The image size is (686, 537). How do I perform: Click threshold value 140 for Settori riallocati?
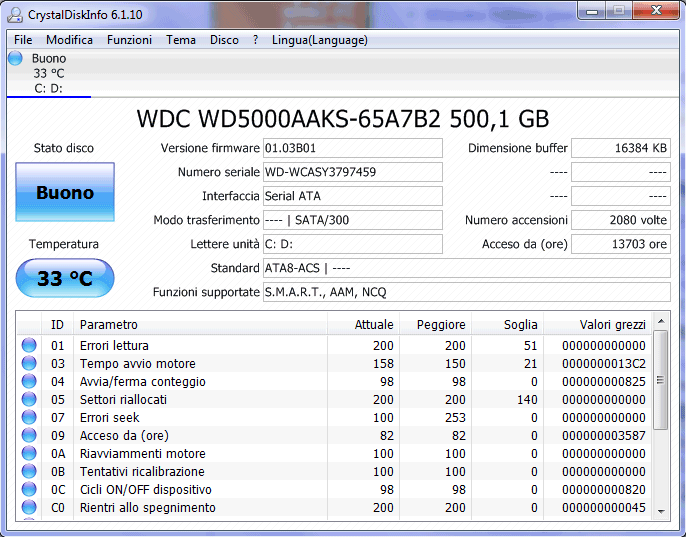pyautogui.click(x=527, y=399)
